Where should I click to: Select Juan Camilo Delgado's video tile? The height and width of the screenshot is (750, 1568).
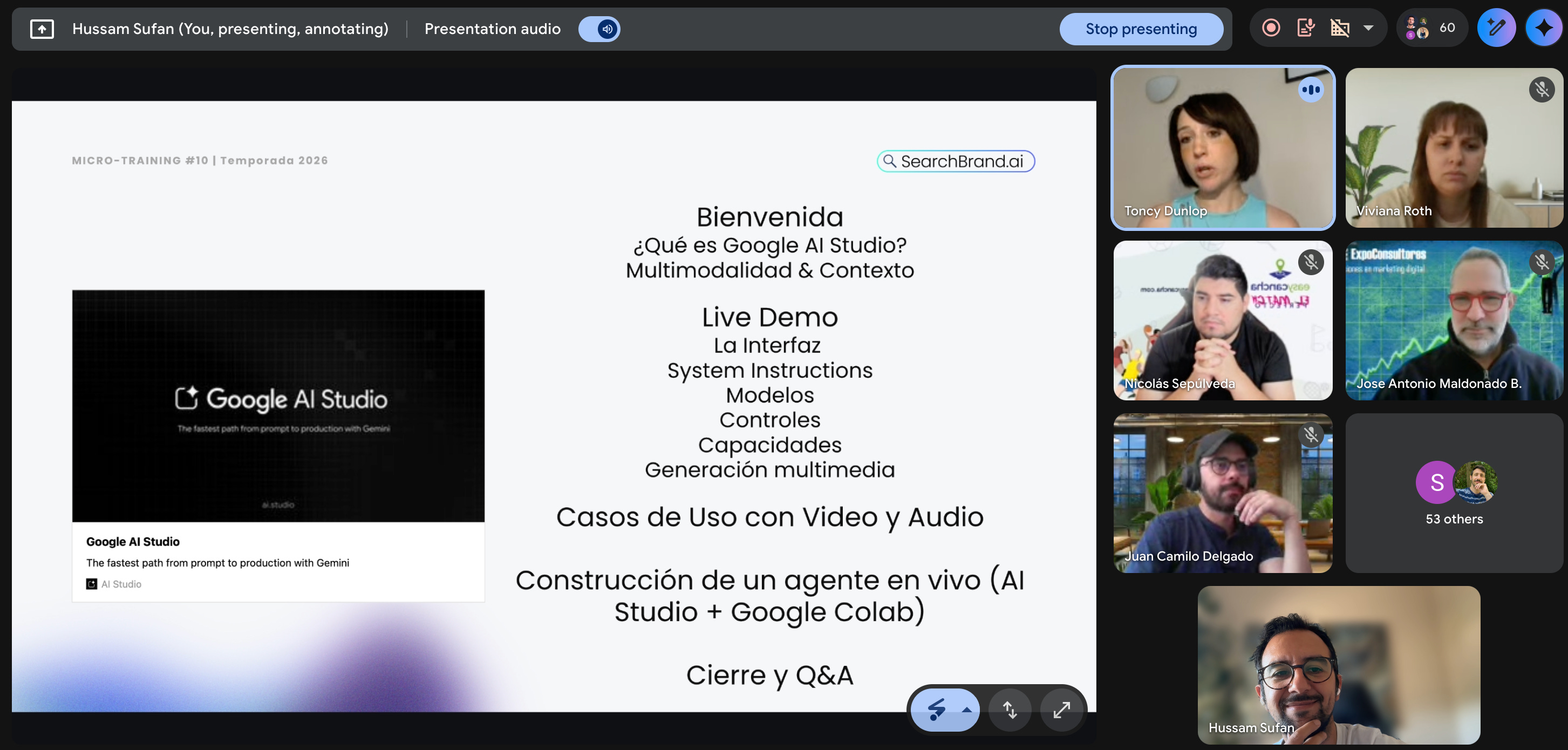coord(1223,493)
